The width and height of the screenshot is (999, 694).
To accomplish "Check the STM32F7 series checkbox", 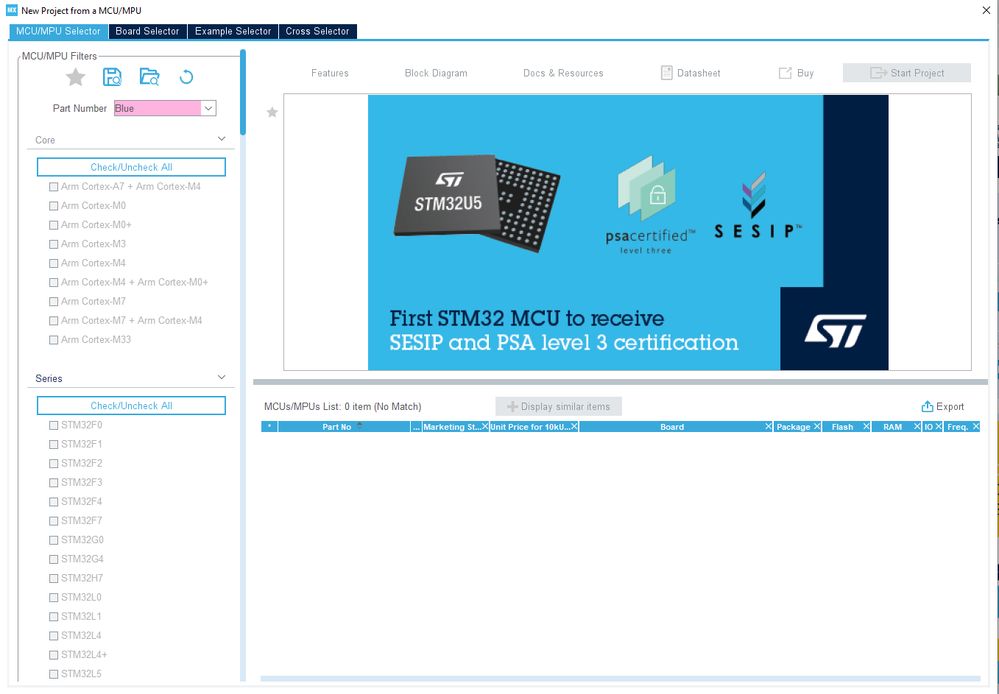I will [x=54, y=521].
